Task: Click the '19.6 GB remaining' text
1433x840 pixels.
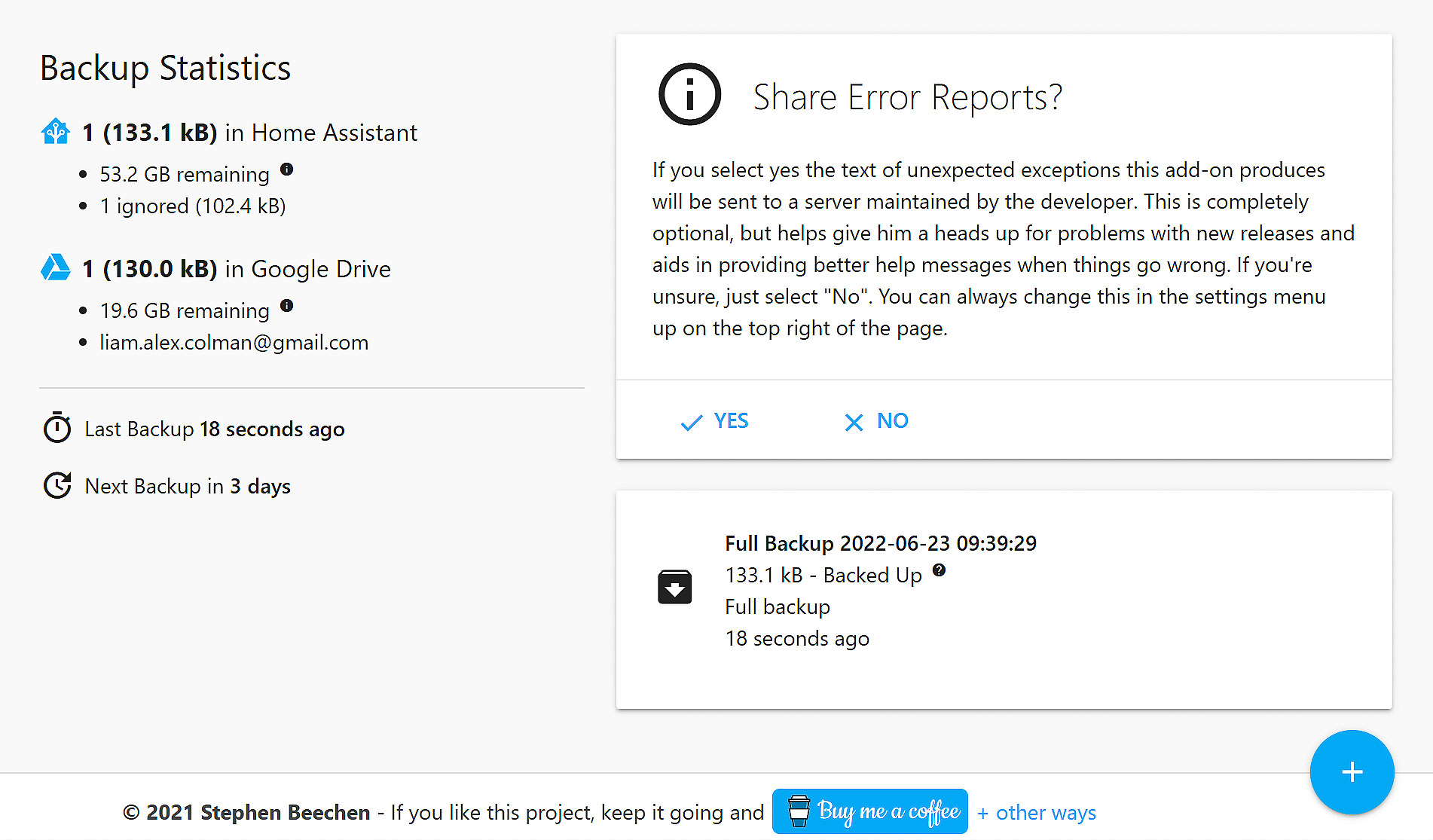Action: (185, 310)
